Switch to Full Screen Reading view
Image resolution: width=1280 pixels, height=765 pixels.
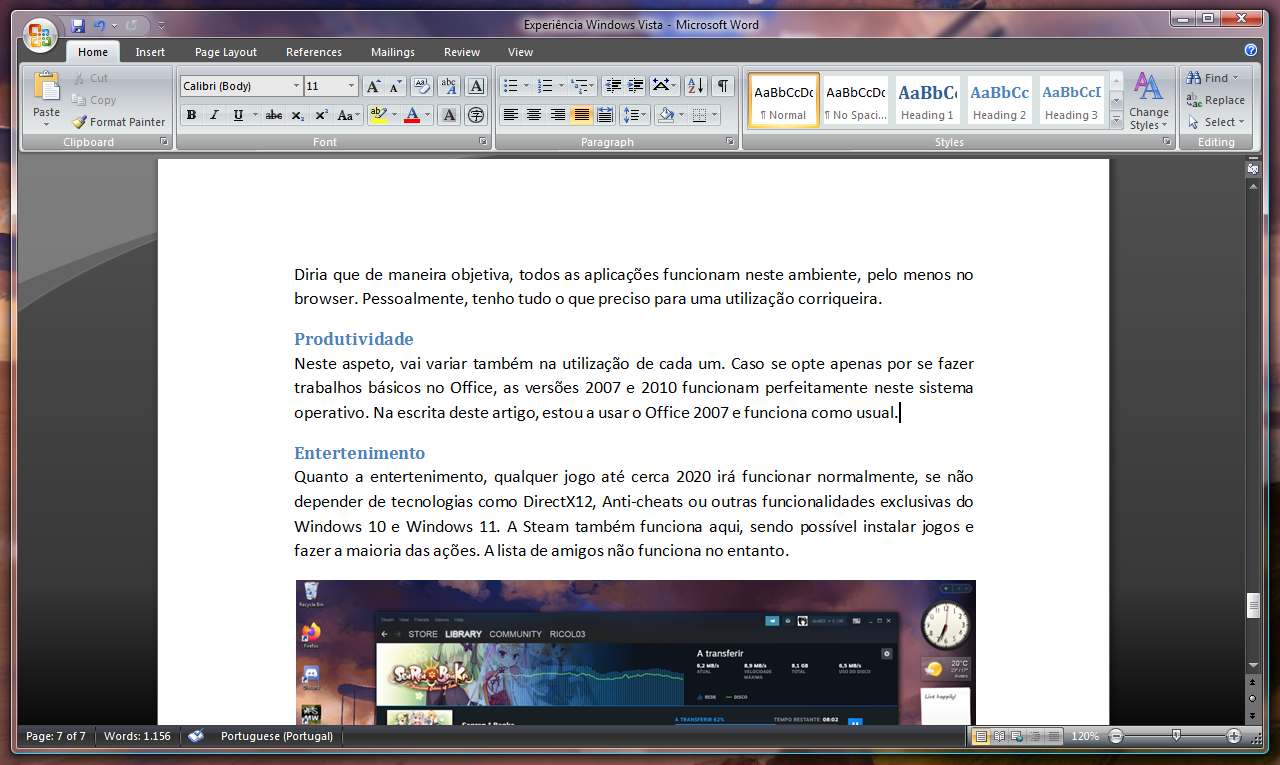point(998,736)
